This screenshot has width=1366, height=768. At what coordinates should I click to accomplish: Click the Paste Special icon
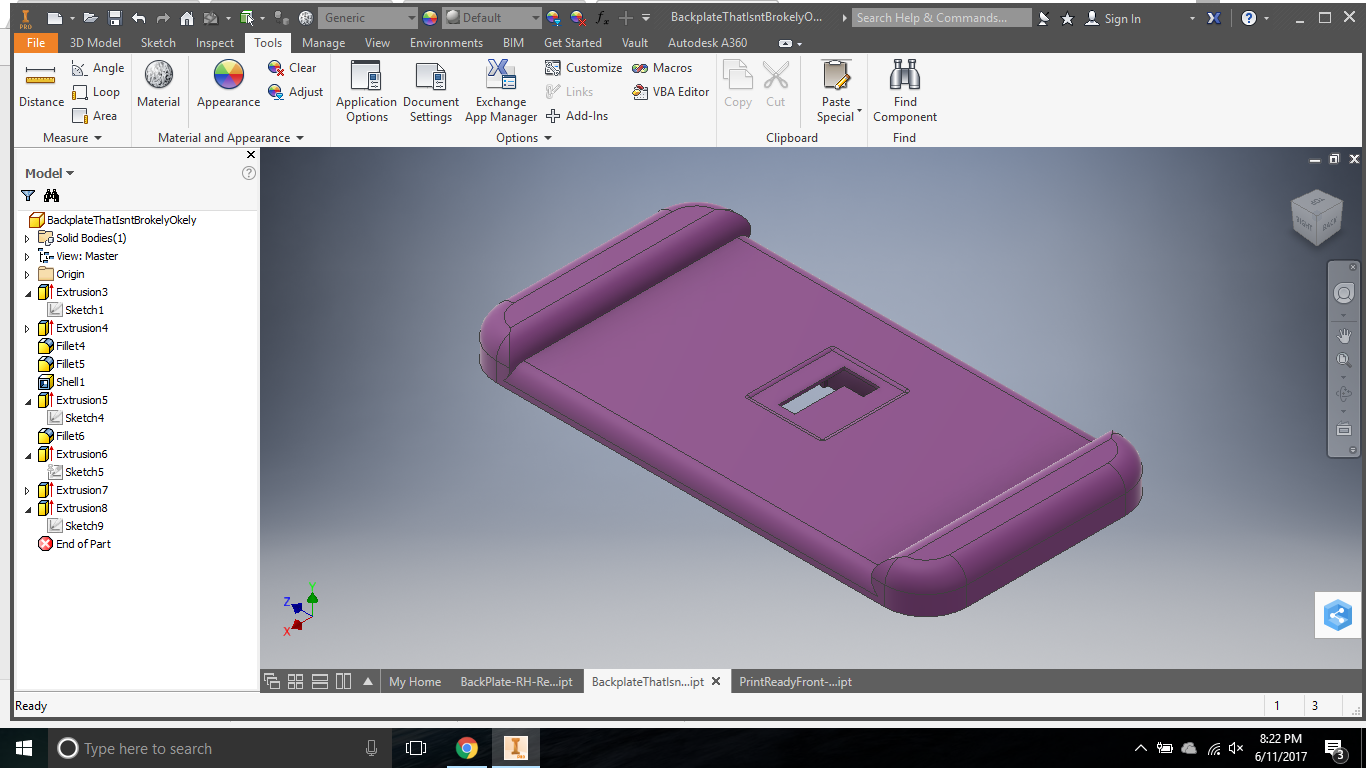[x=836, y=75]
